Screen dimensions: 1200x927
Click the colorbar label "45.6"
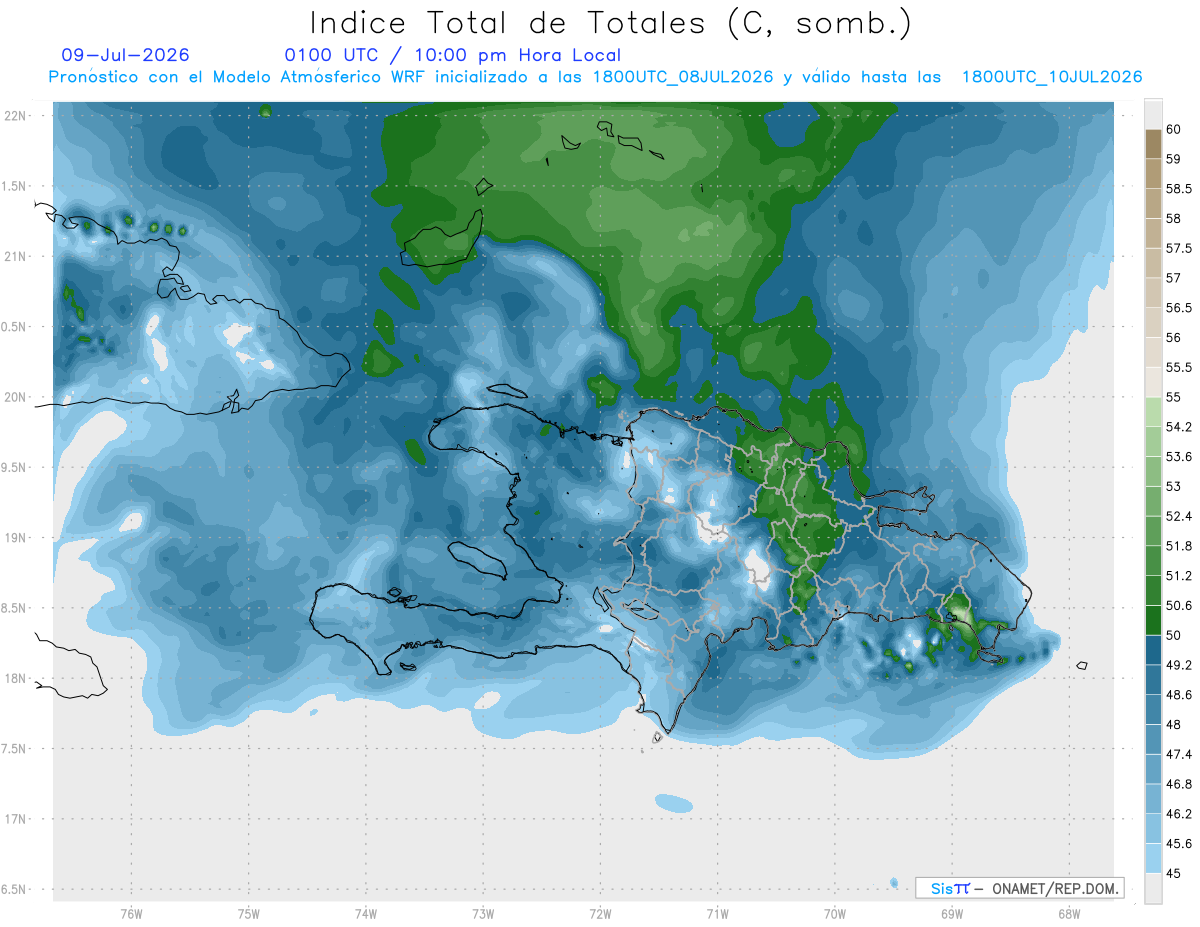pos(1180,844)
